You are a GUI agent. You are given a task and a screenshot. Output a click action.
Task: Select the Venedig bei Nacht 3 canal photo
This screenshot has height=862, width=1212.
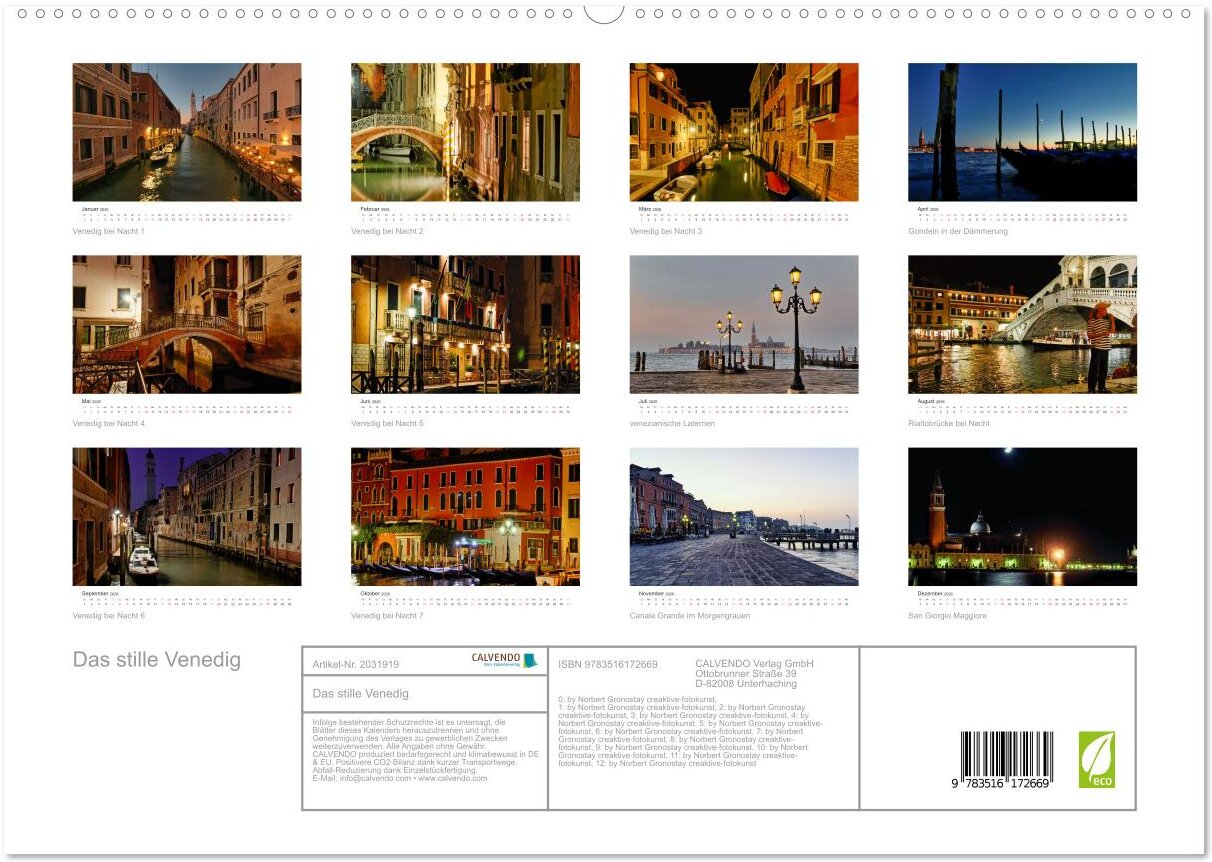click(744, 132)
